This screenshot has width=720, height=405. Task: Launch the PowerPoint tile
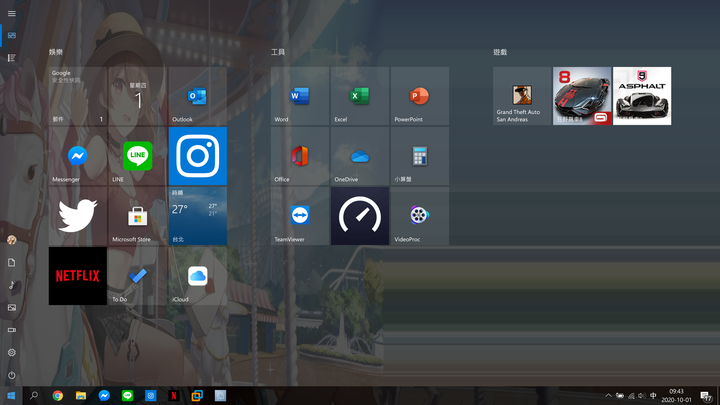point(420,96)
